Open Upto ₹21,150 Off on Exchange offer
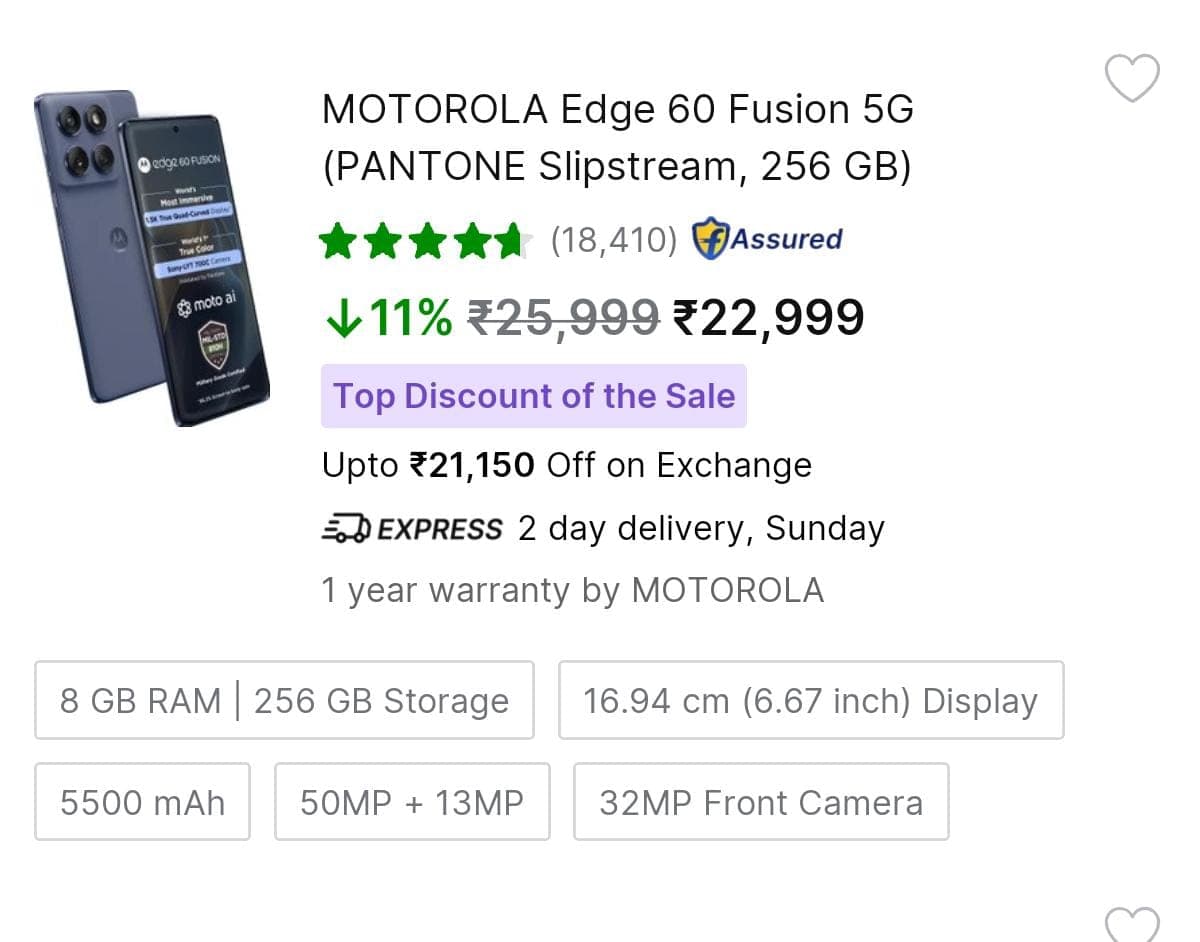This screenshot has height=942, width=1200. click(x=566, y=465)
